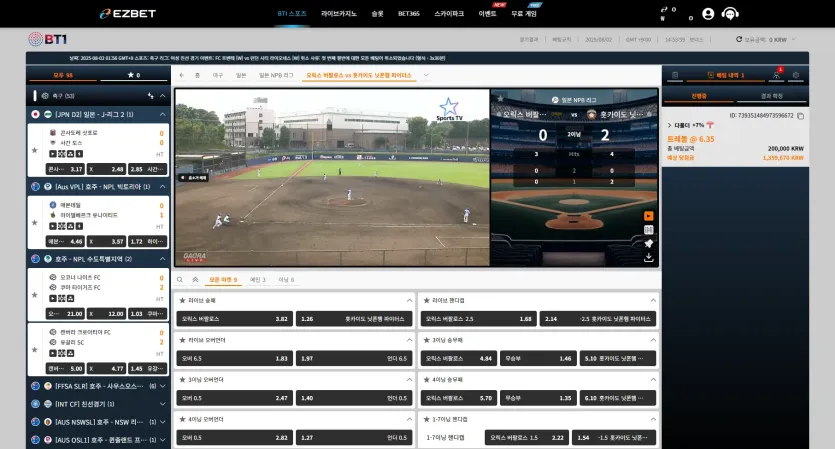
Task: Go back with the left arrow icon
Action: point(182,76)
